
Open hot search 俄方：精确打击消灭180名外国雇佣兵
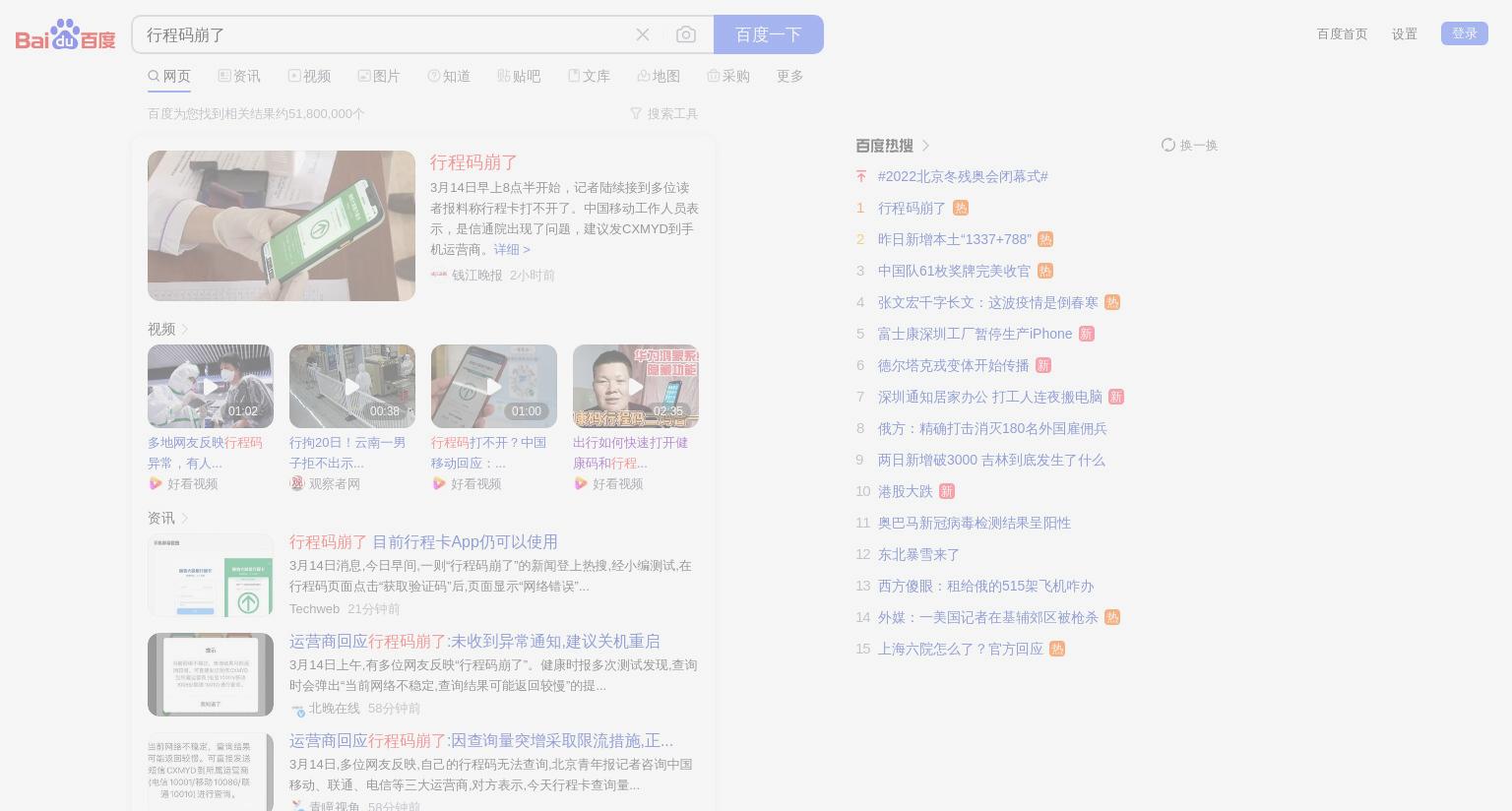point(992,428)
